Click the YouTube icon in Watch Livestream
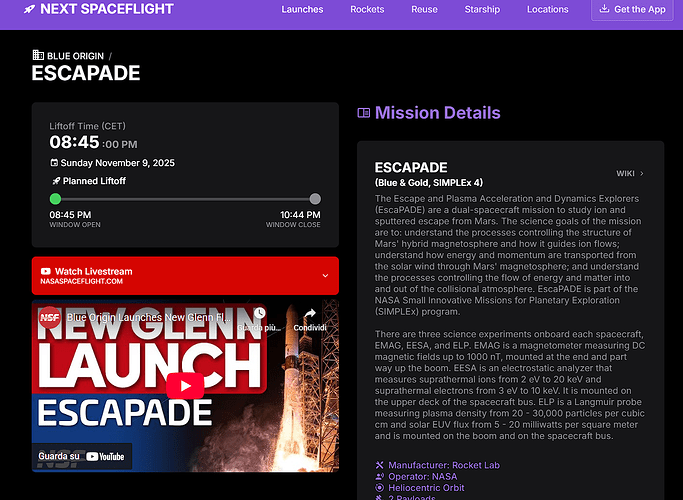 [x=46, y=271]
